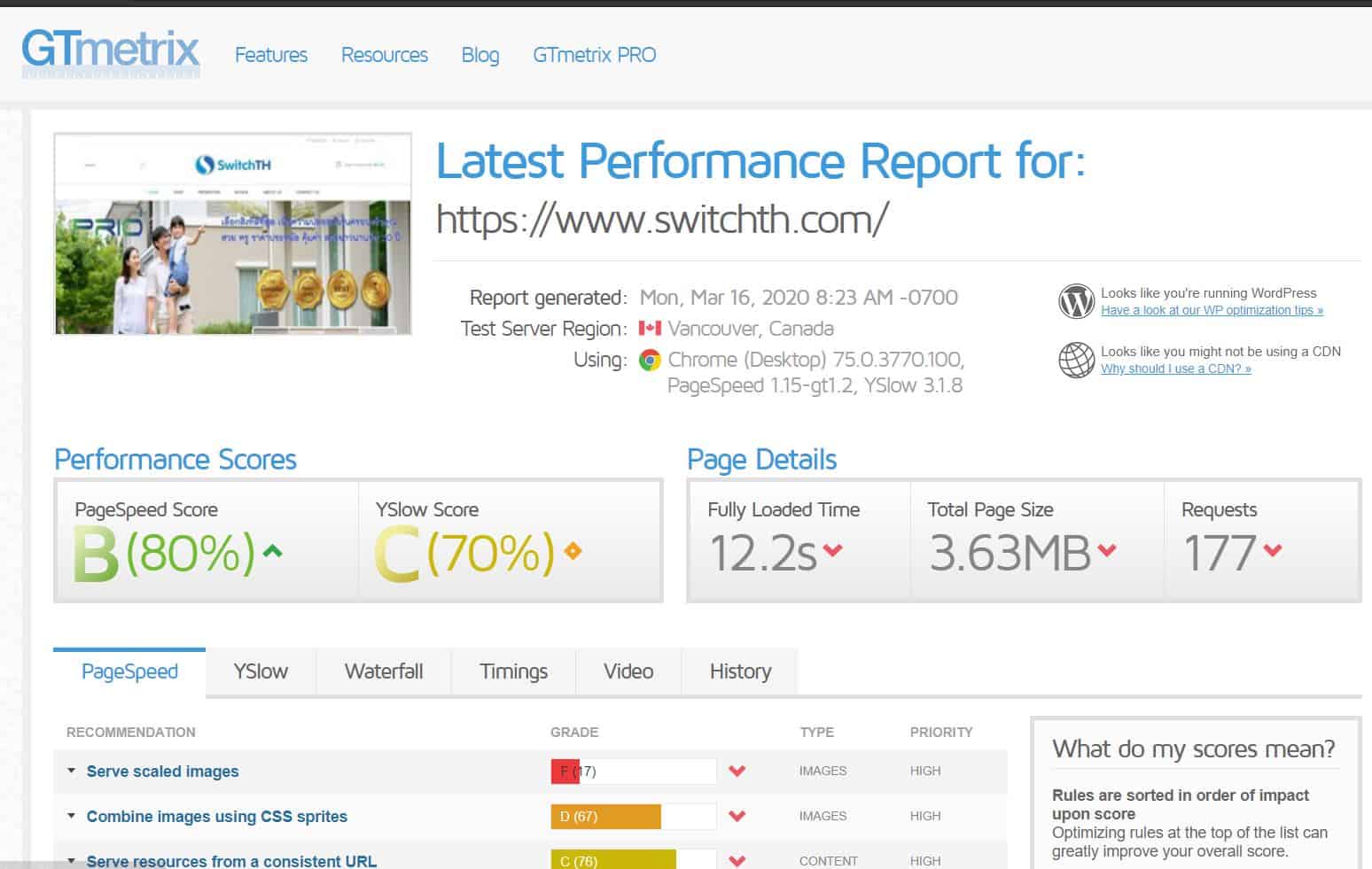
Task: Click the RECOMMENDATION column header
Action: coord(131,733)
